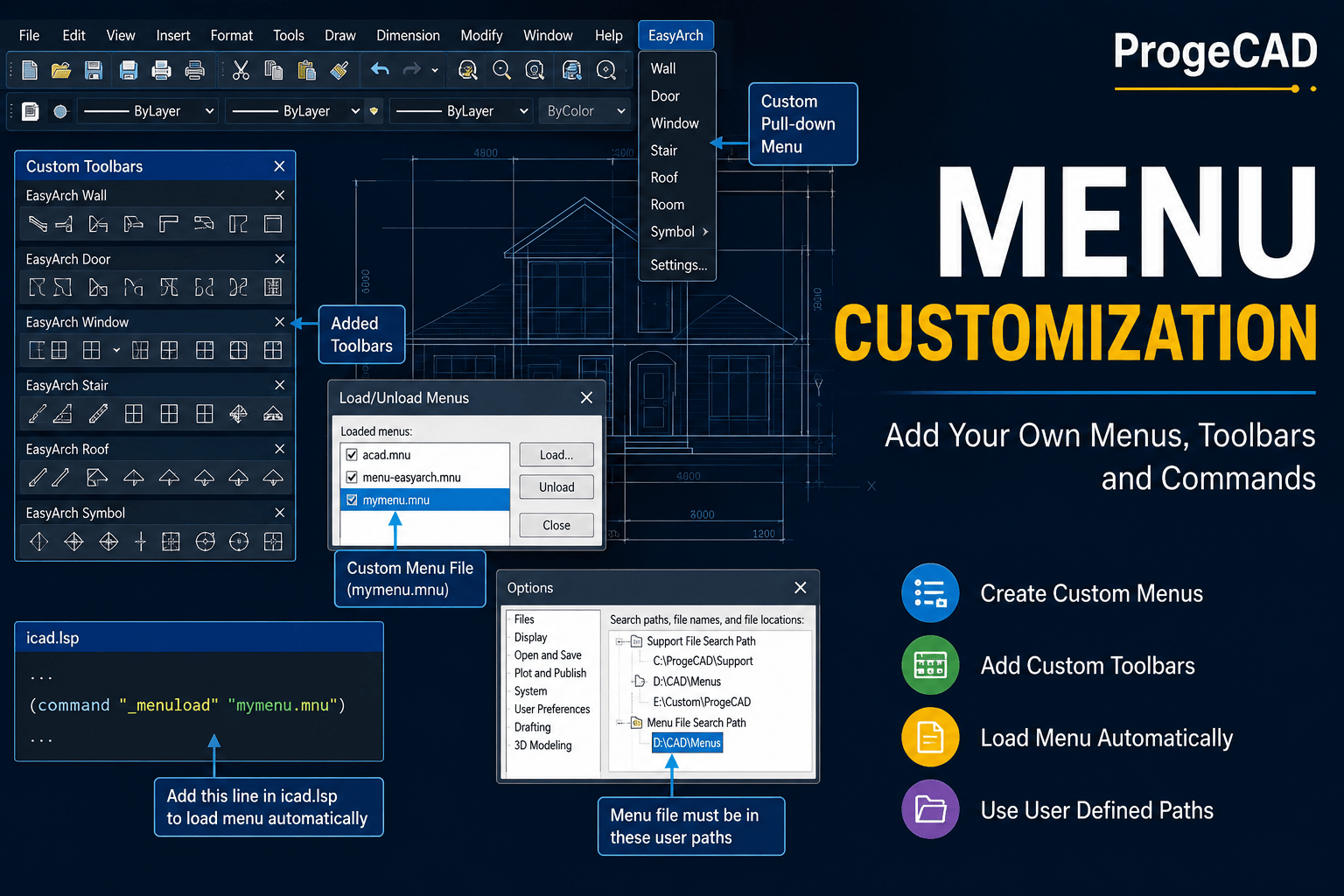Open a file with the yellow folder icon

61,70
